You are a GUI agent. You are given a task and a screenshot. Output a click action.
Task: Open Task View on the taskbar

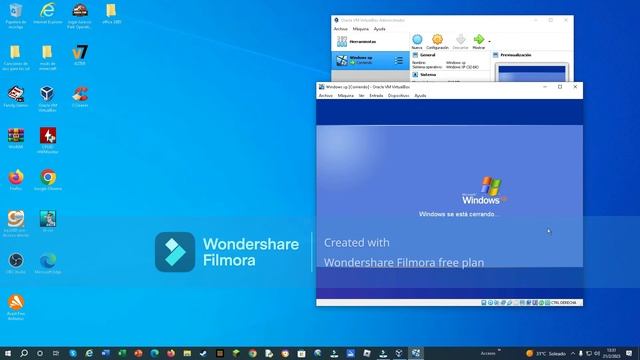[x=56, y=353]
